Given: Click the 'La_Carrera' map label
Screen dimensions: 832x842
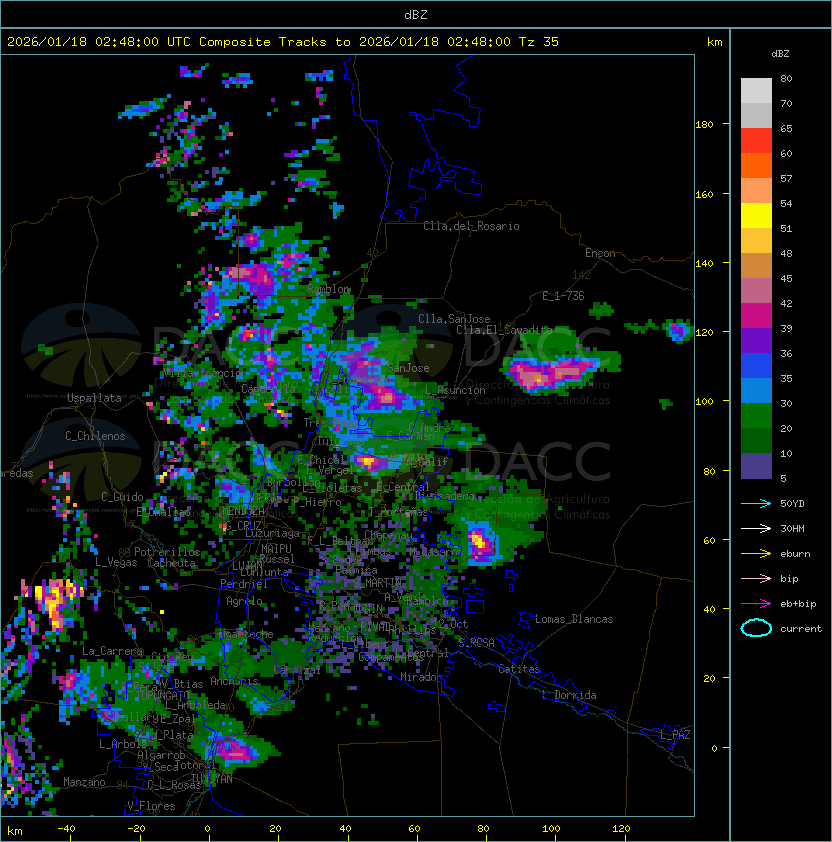Looking at the screenshot, I should pos(113,651).
